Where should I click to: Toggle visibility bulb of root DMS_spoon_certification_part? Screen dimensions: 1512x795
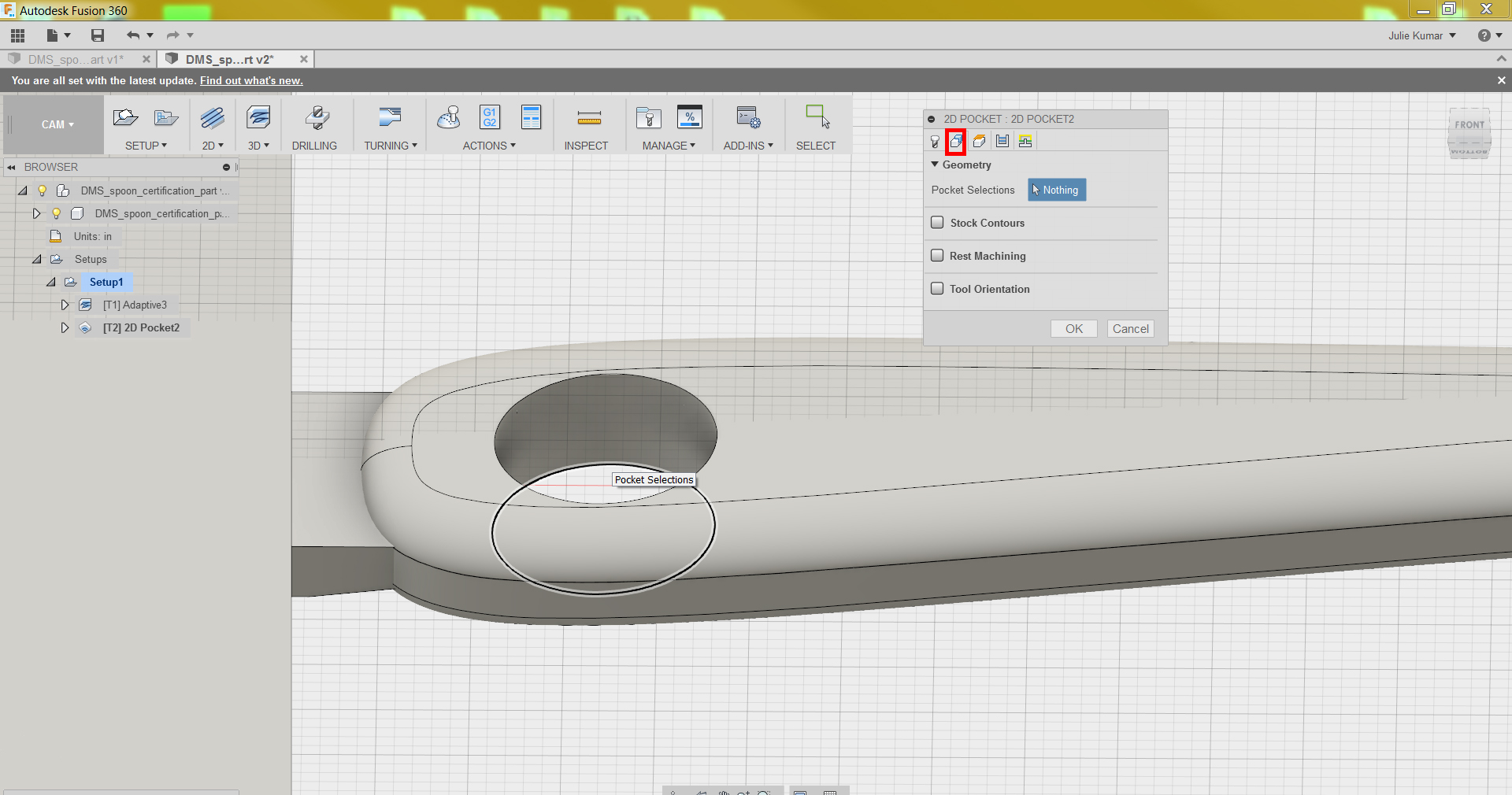(43, 190)
